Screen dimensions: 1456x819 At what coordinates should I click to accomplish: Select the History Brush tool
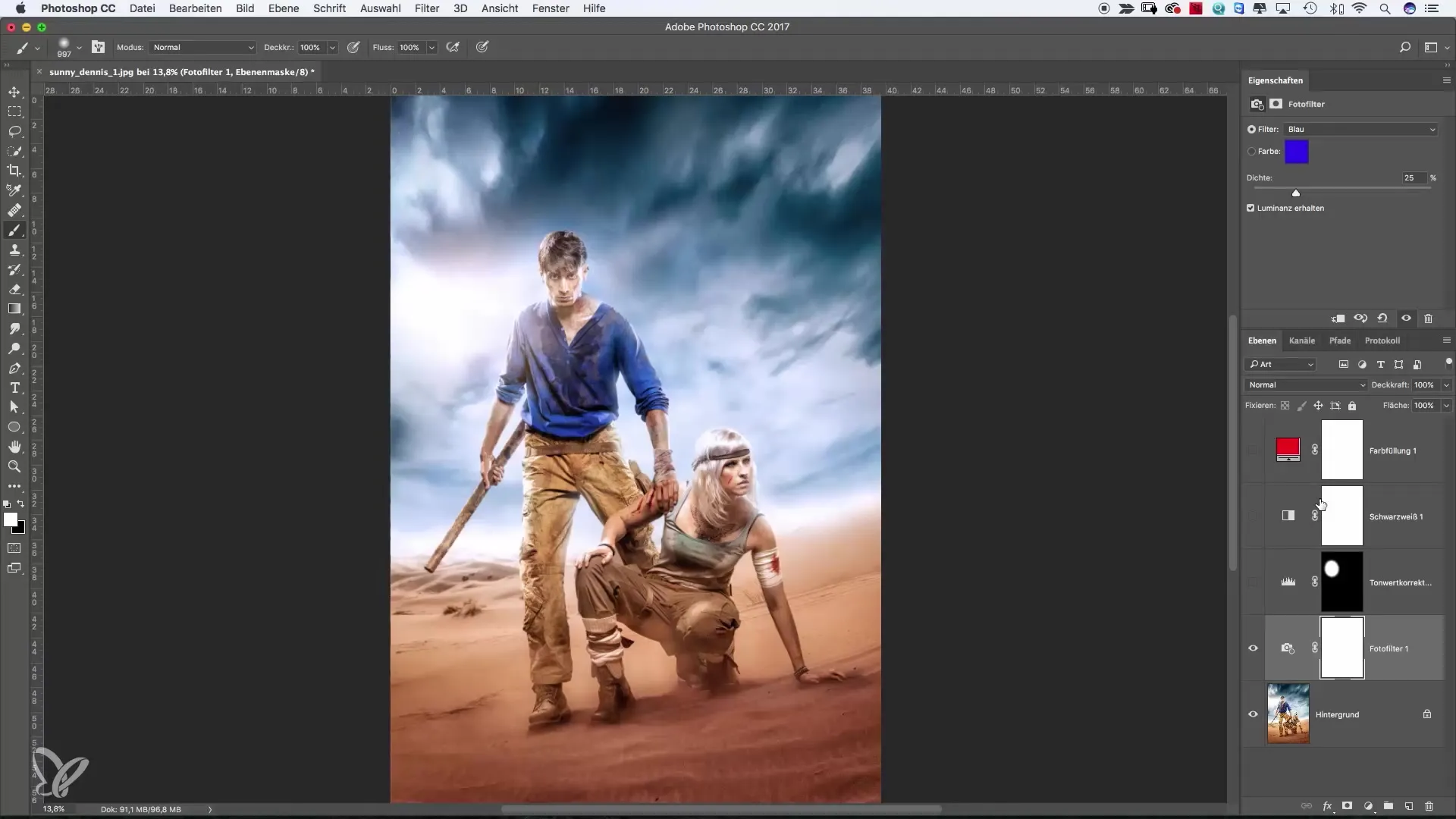14,269
